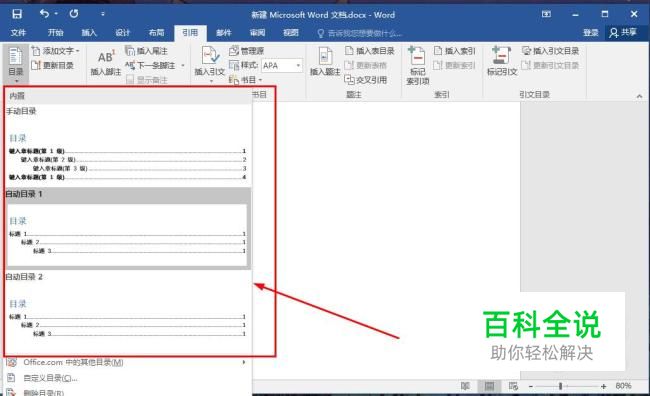Click the 插入引文目录 button

pos(551,51)
